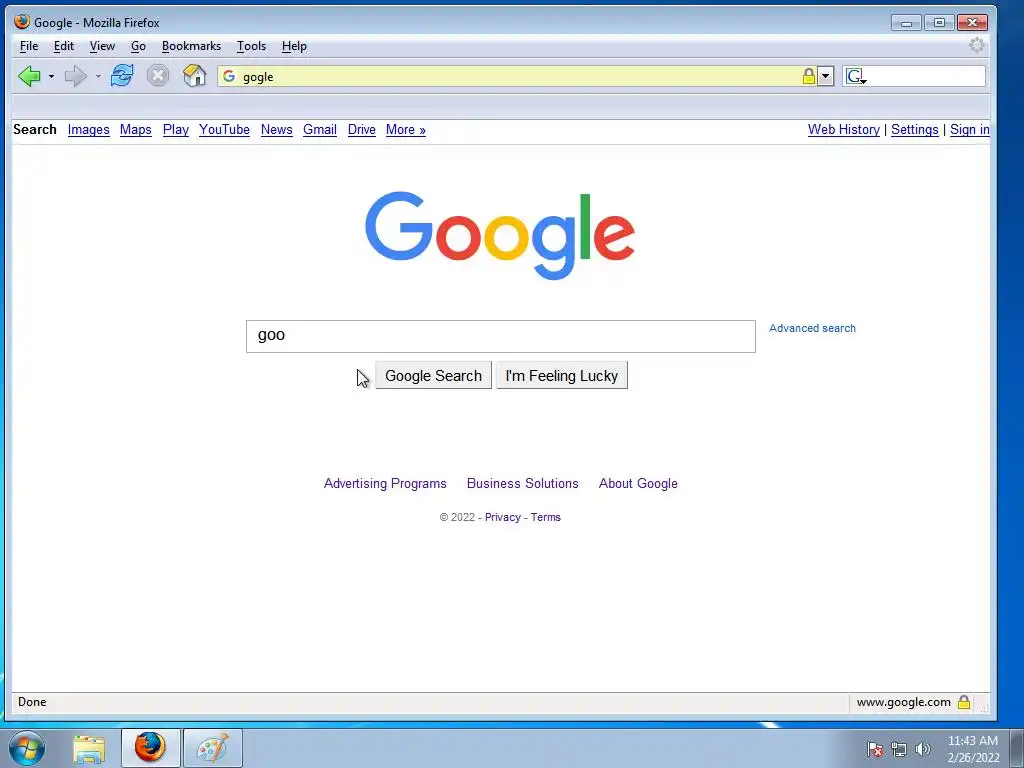Image resolution: width=1024 pixels, height=768 pixels.
Task: Click the Google favicon in address bar
Action: (x=229, y=76)
